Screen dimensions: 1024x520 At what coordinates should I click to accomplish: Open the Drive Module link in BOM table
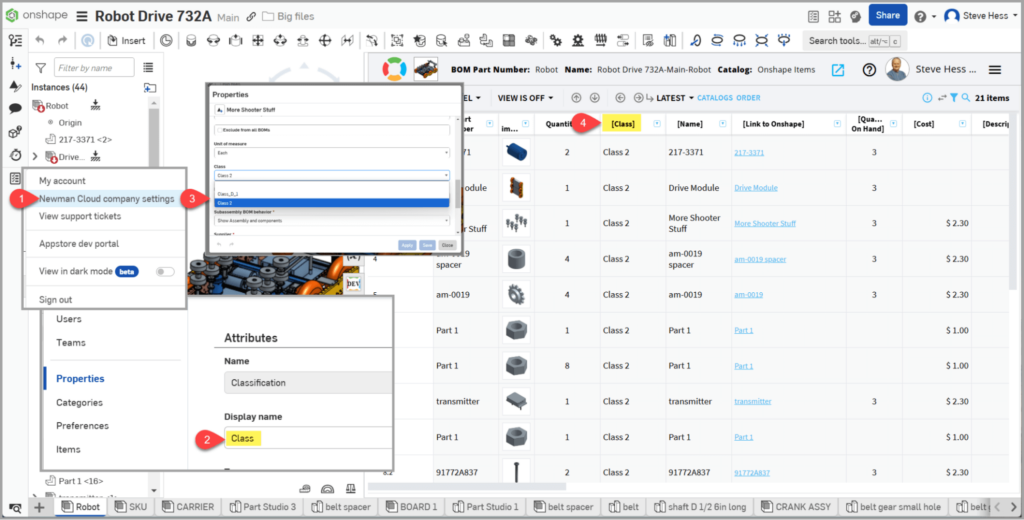tap(756, 187)
